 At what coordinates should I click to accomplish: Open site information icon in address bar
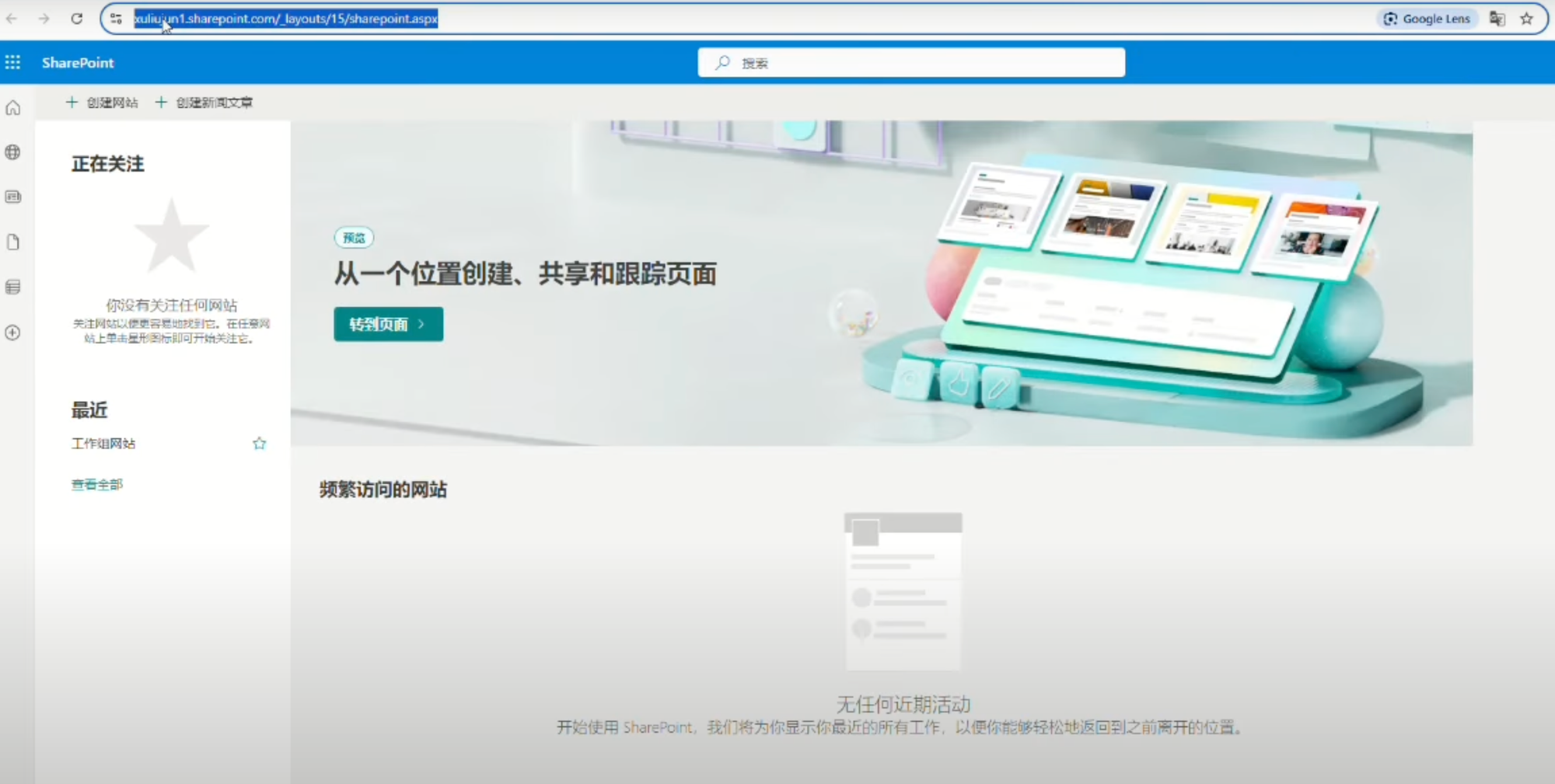point(116,19)
